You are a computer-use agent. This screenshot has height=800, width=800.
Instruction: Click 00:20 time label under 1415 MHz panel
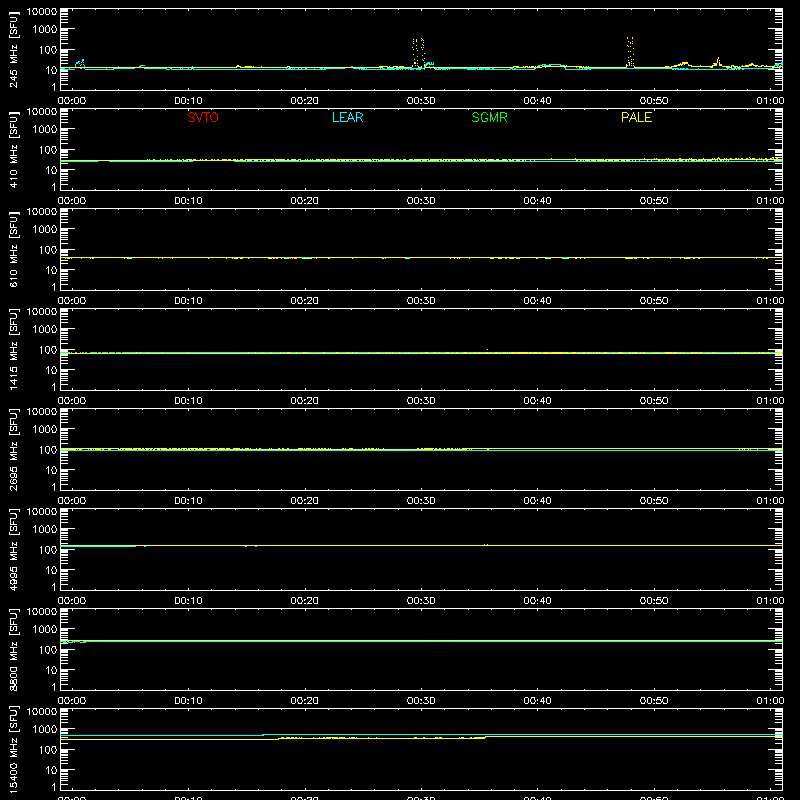point(305,401)
